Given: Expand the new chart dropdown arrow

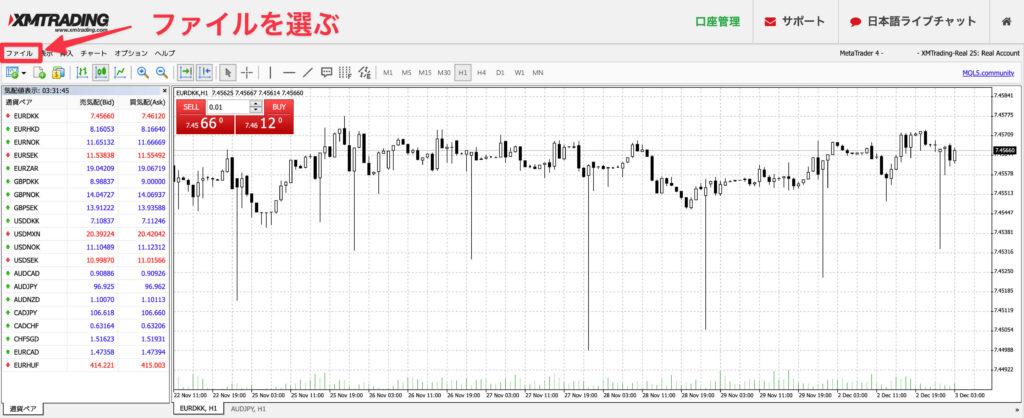Looking at the screenshot, I should [24, 72].
